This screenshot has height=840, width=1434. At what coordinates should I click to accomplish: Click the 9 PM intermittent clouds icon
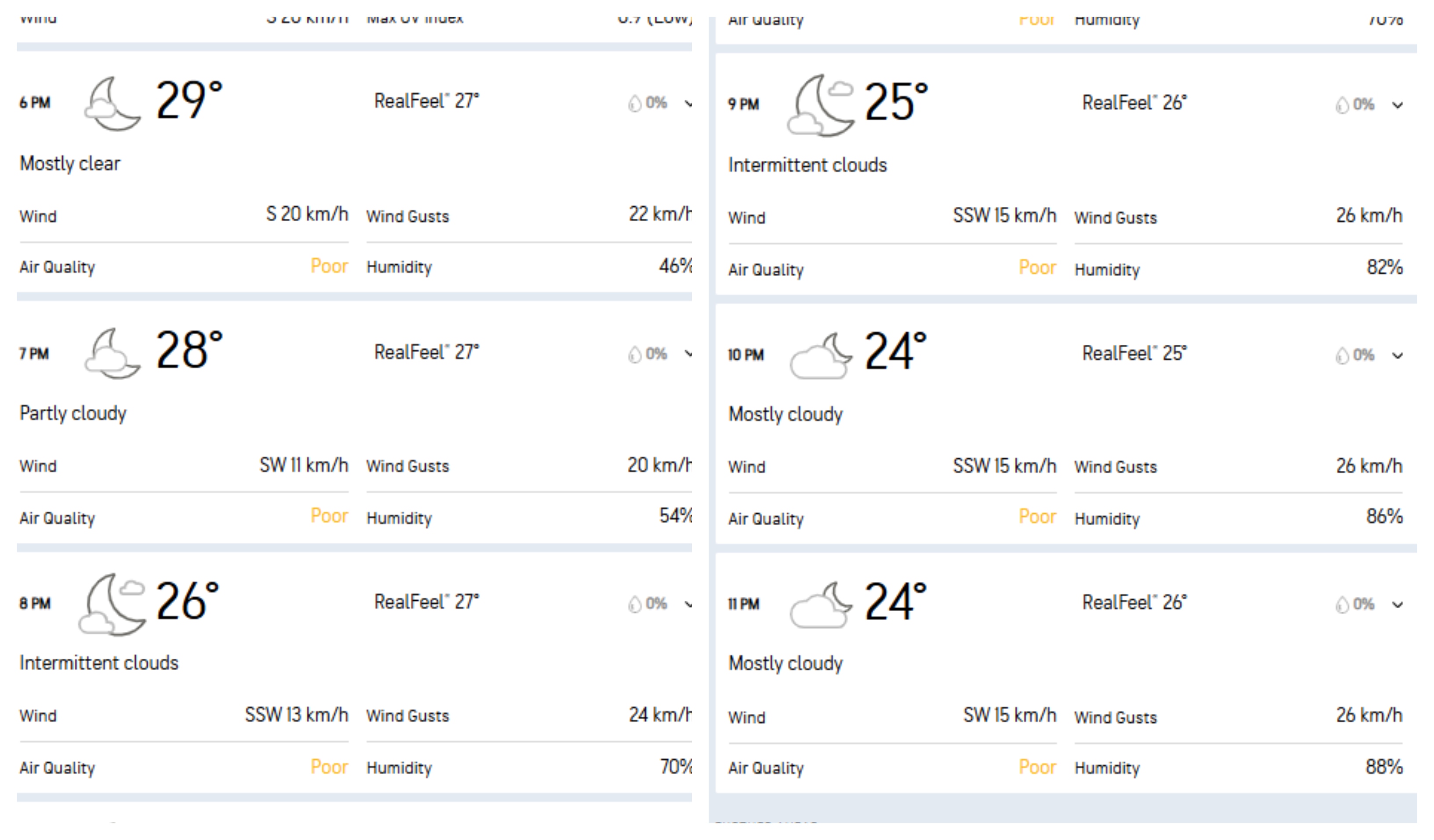click(820, 105)
